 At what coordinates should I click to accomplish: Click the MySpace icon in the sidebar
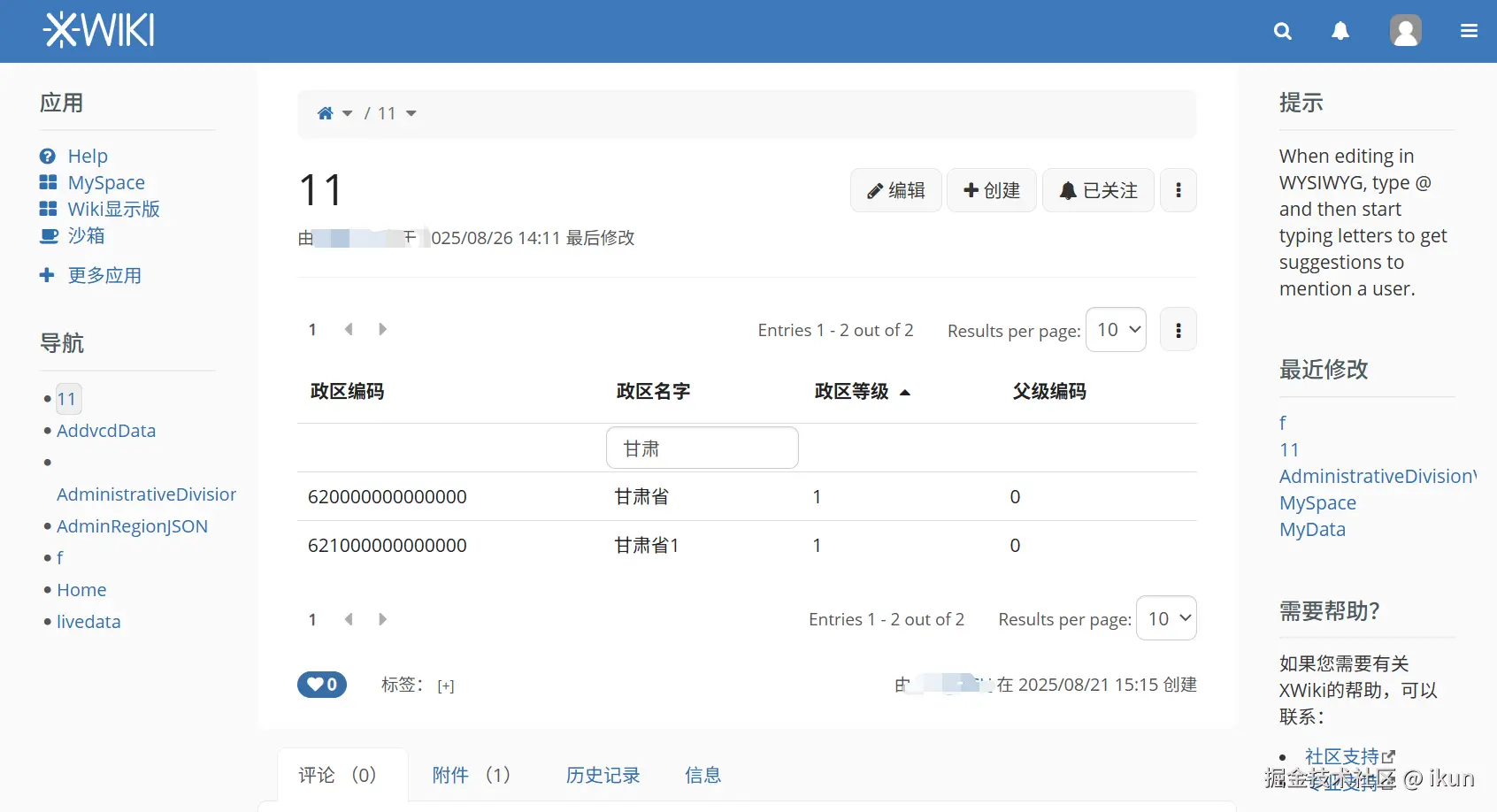coord(48,182)
